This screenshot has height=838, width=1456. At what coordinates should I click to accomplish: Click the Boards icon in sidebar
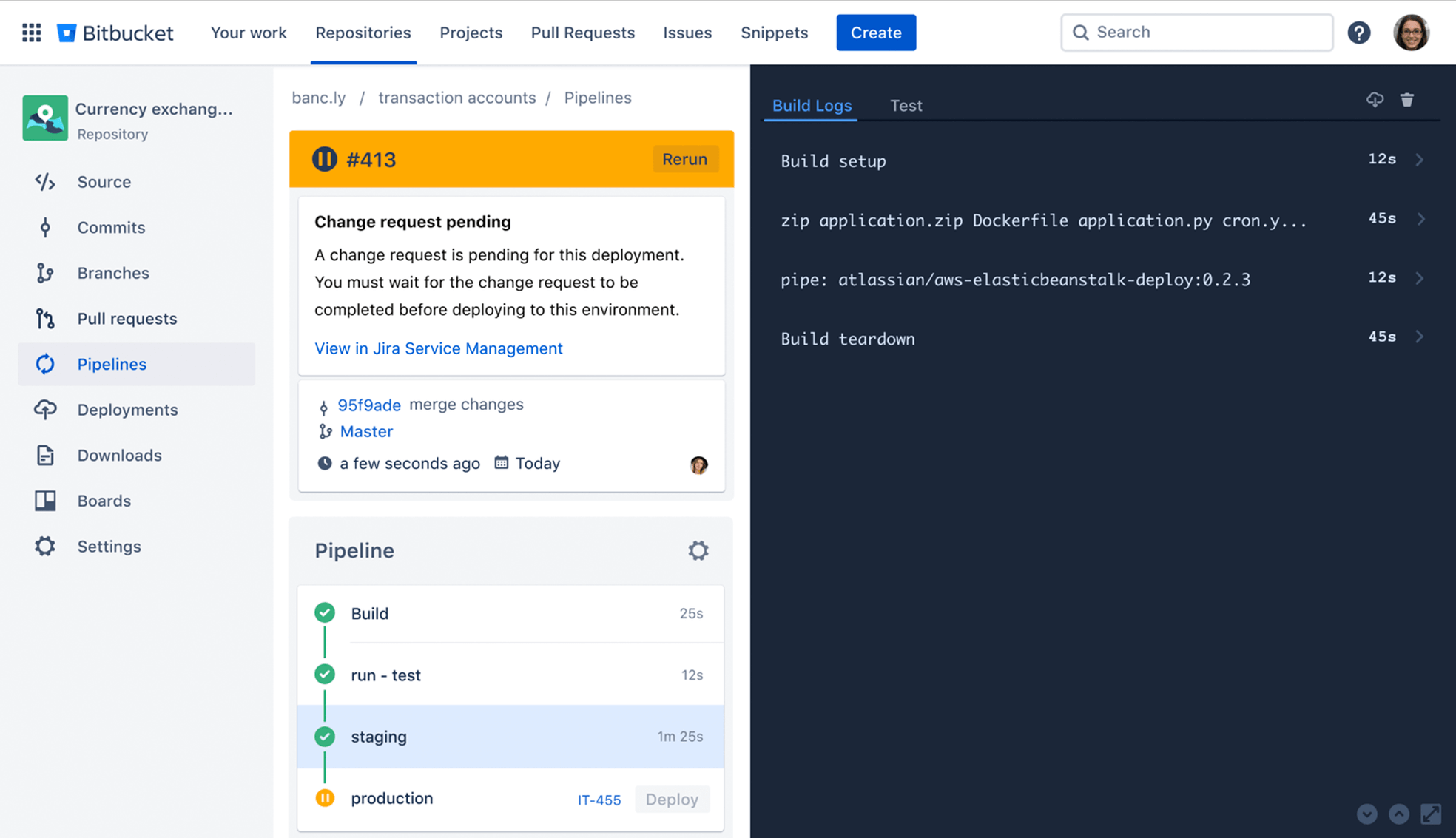pos(44,500)
